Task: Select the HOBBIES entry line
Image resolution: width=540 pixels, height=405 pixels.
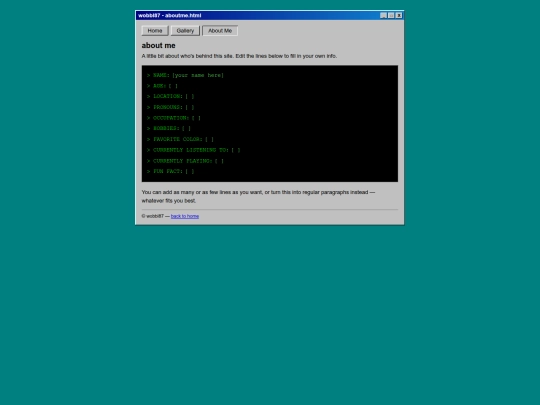Action: point(169,128)
